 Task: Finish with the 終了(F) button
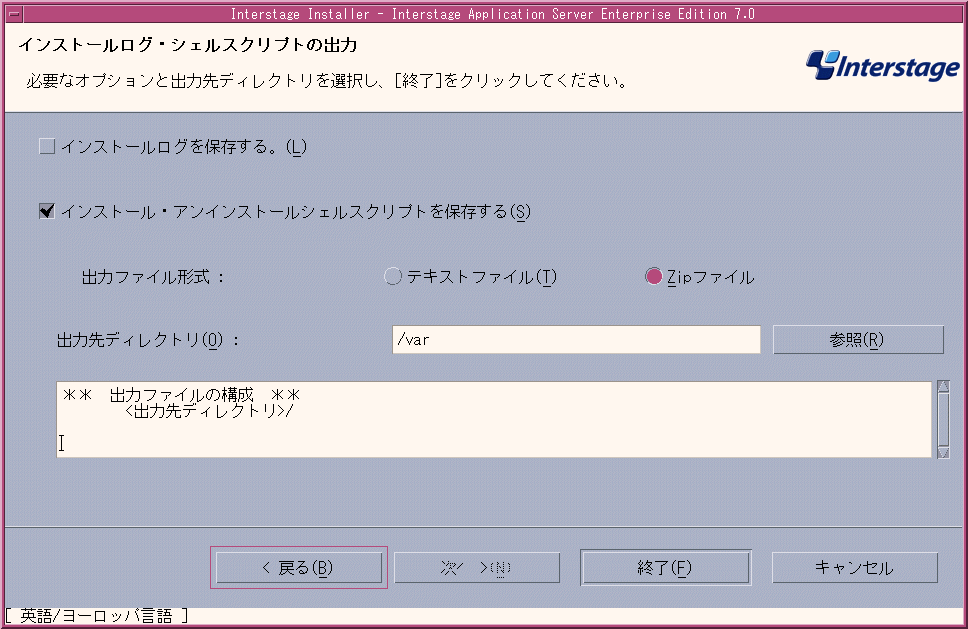coord(666,567)
